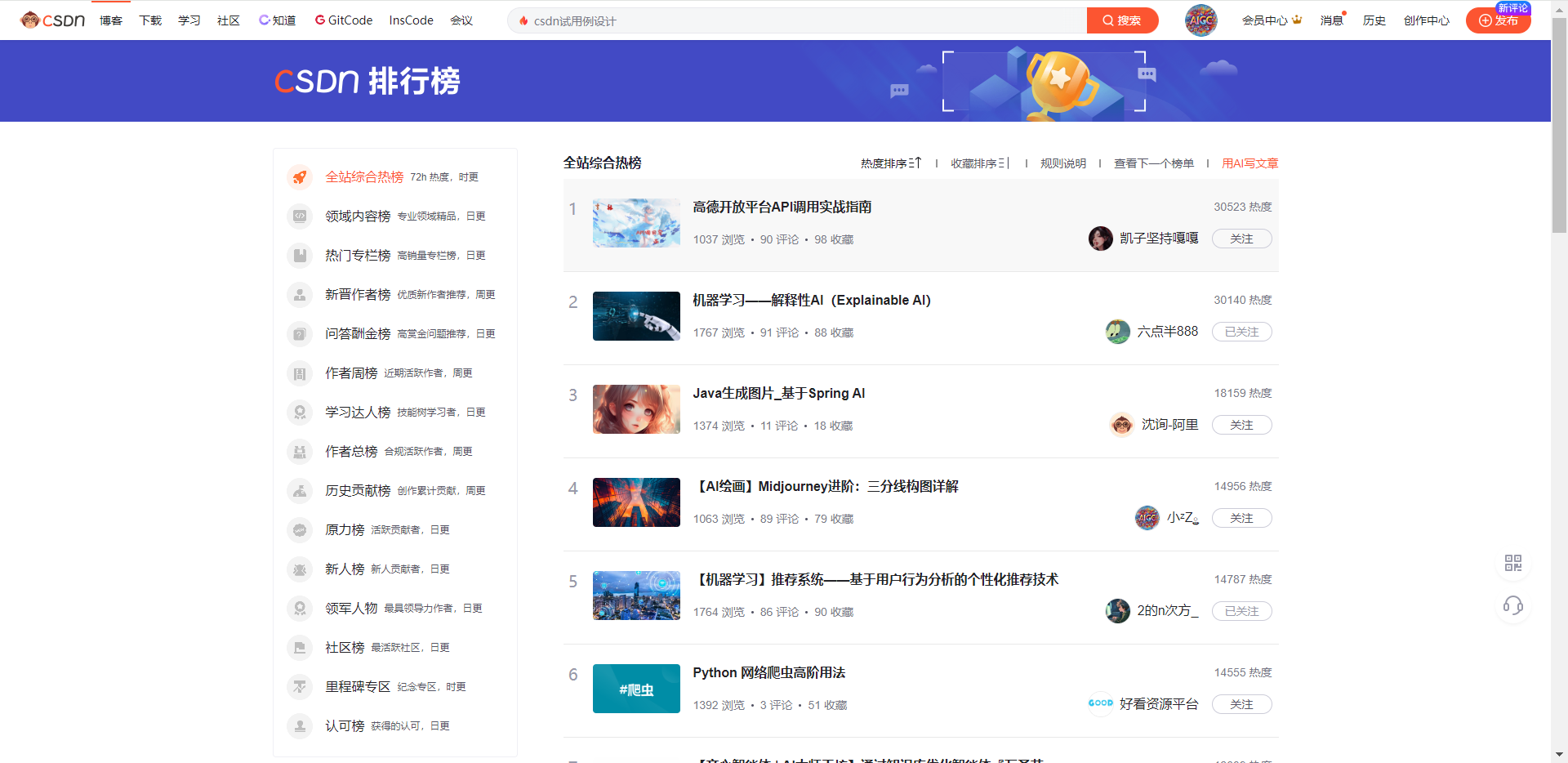The width and height of the screenshot is (1568, 763).
Task: Click the icon beside 学习达人榜
Action: (x=300, y=413)
